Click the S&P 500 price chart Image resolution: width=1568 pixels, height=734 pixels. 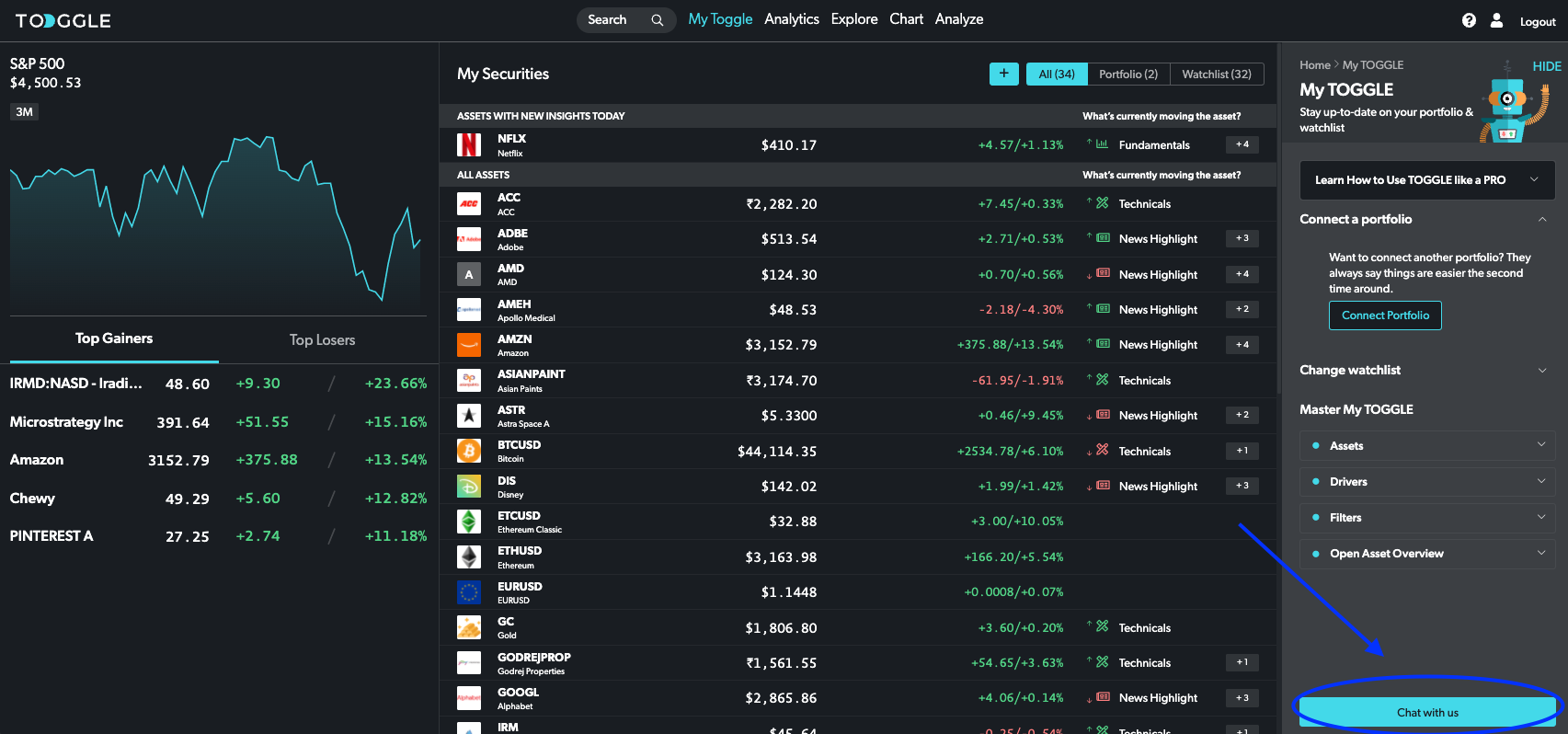[216, 219]
